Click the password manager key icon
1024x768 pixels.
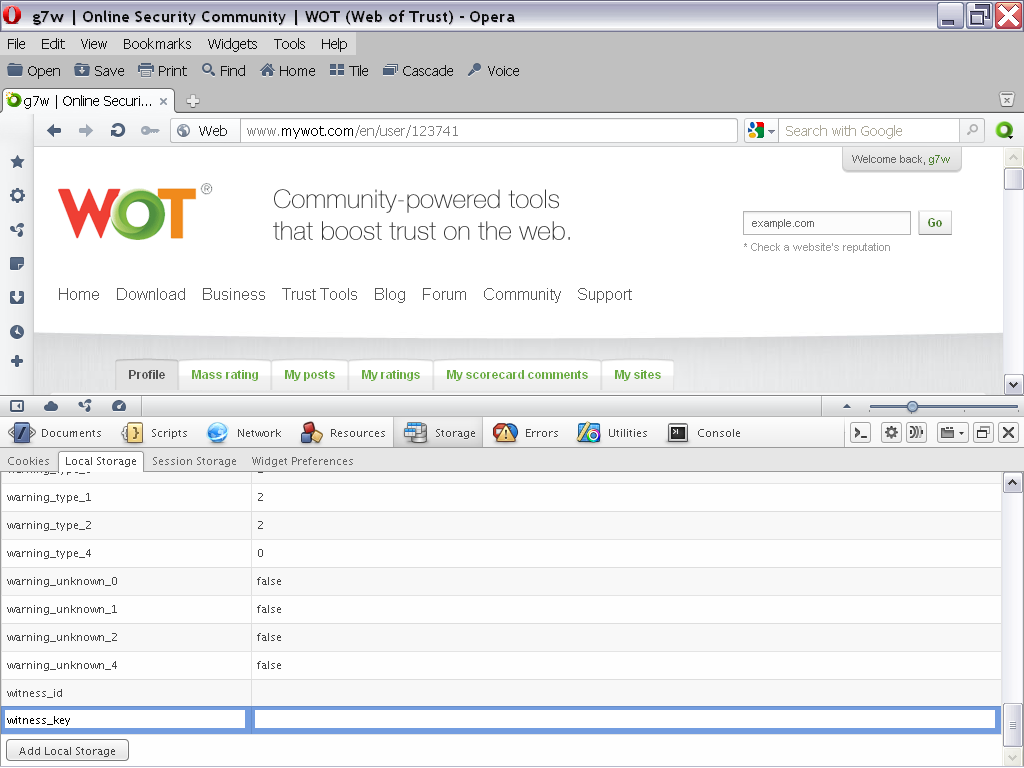click(150, 131)
